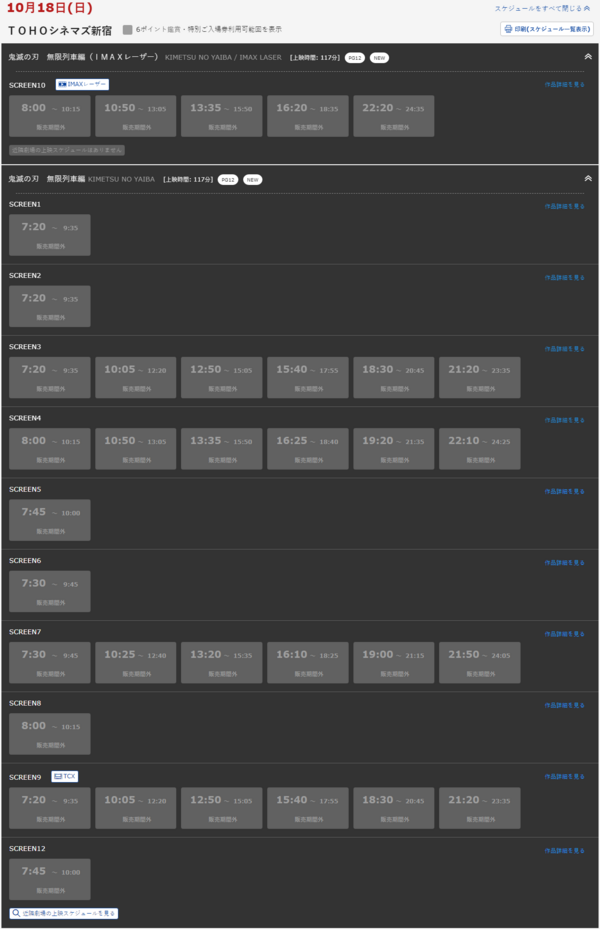The image size is (600, 929).
Task: Select SCREEN12 7:45 showtime
Action: click(x=50, y=880)
